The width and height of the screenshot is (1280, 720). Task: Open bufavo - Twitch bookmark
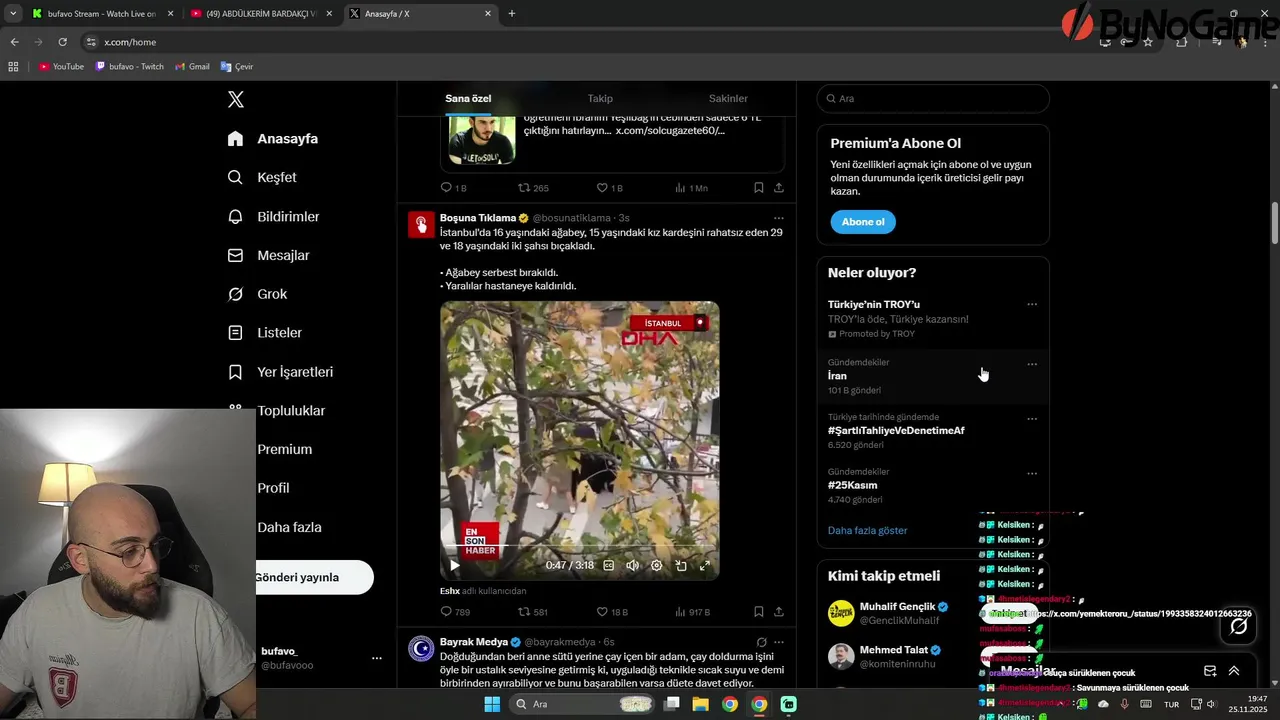click(130, 67)
